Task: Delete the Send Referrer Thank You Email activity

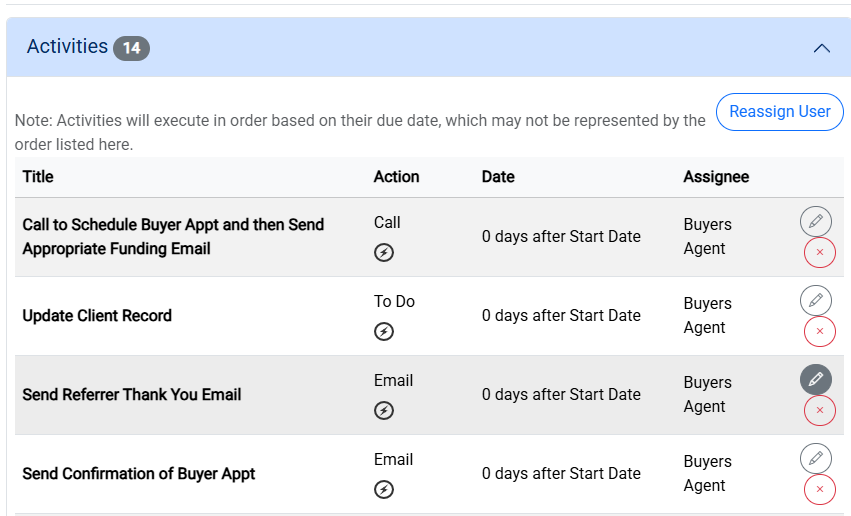Action: coord(819,410)
